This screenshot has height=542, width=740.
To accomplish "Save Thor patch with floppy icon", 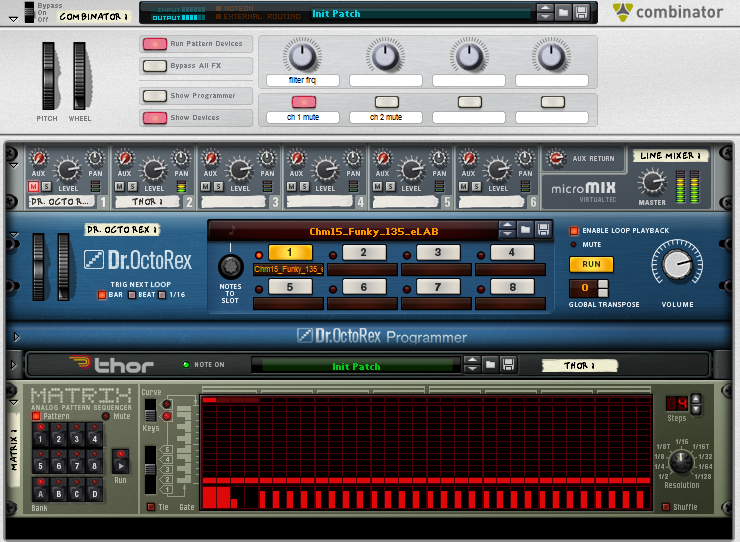I will 508,364.
